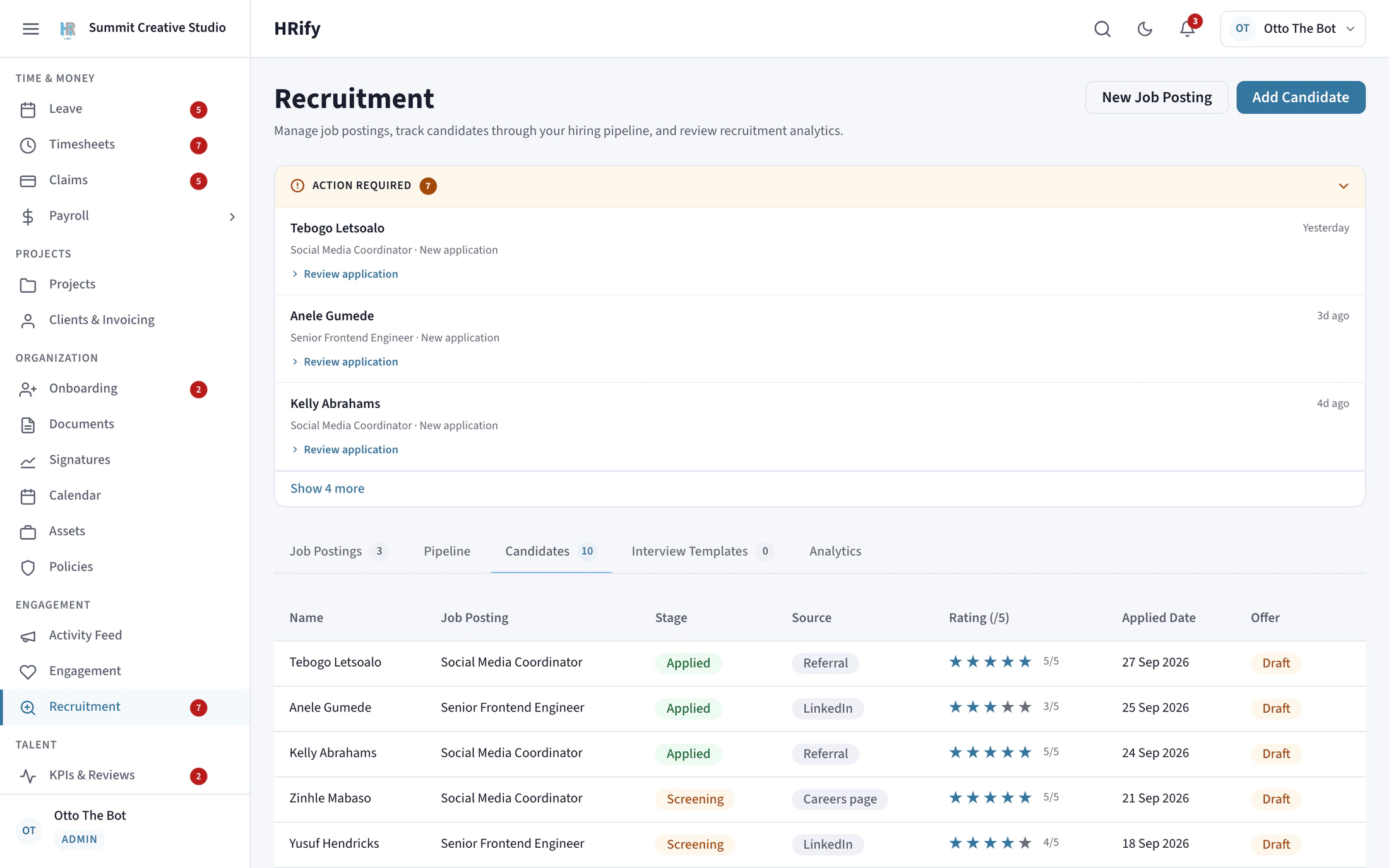Click Anele Gumede's LinkedIn source badge

click(828, 708)
